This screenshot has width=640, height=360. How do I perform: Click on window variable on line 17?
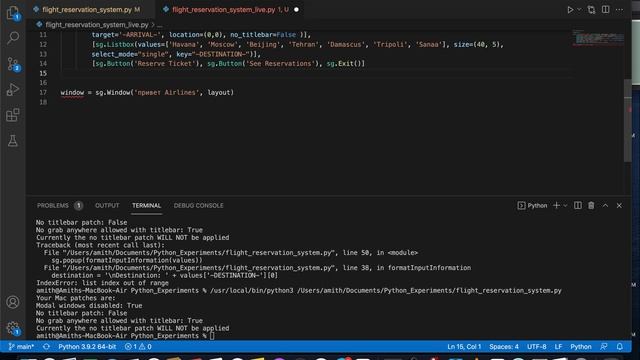(72, 93)
